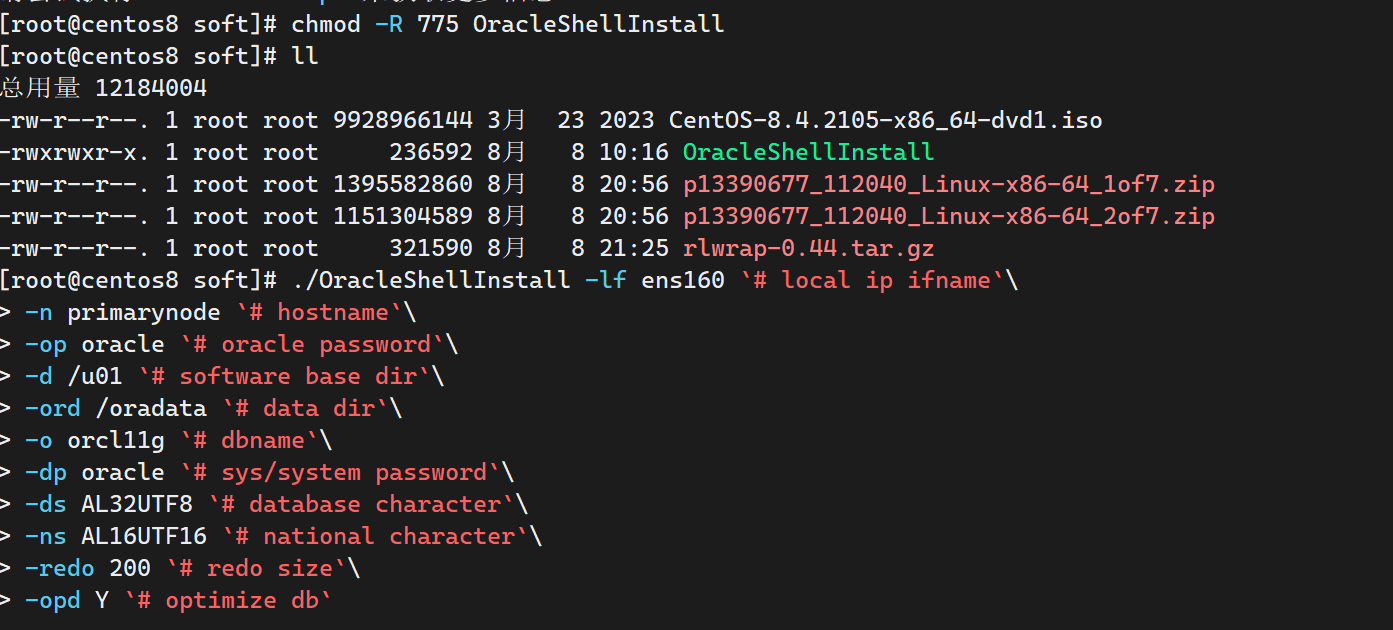Click the green OracleShellInstall file in listing
Image resolution: width=1393 pixels, height=630 pixels.
click(808, 153)
